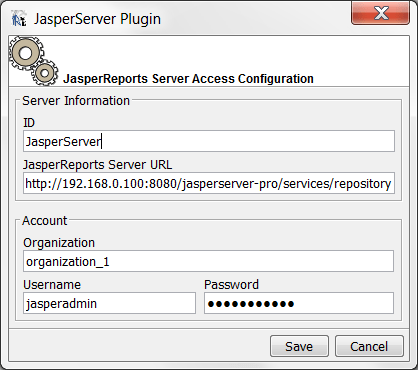Click the Server Access Configuration heading
418x370 pixels.
click(x=188, y=79)
